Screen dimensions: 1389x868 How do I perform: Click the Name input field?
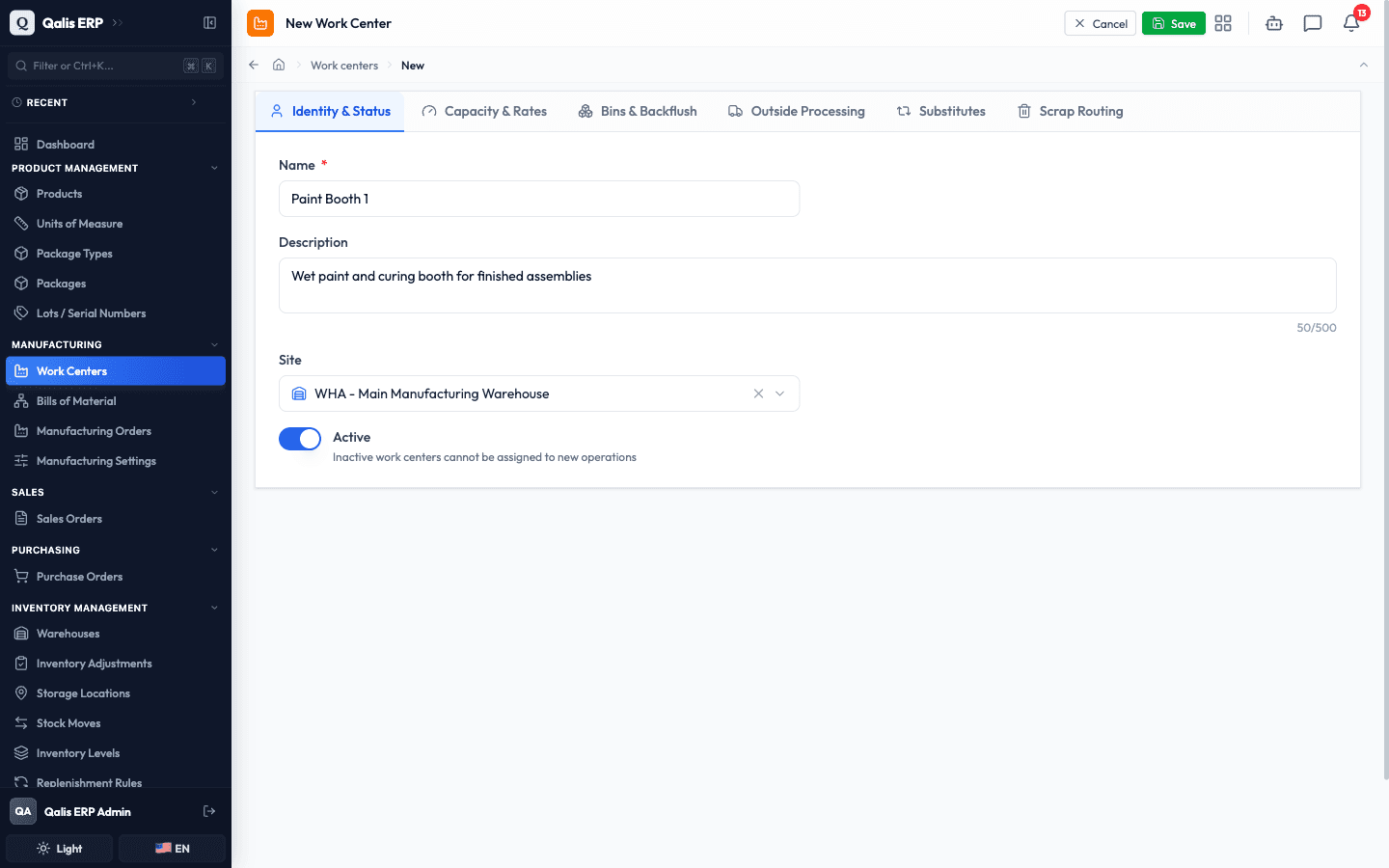pos(539,199)
